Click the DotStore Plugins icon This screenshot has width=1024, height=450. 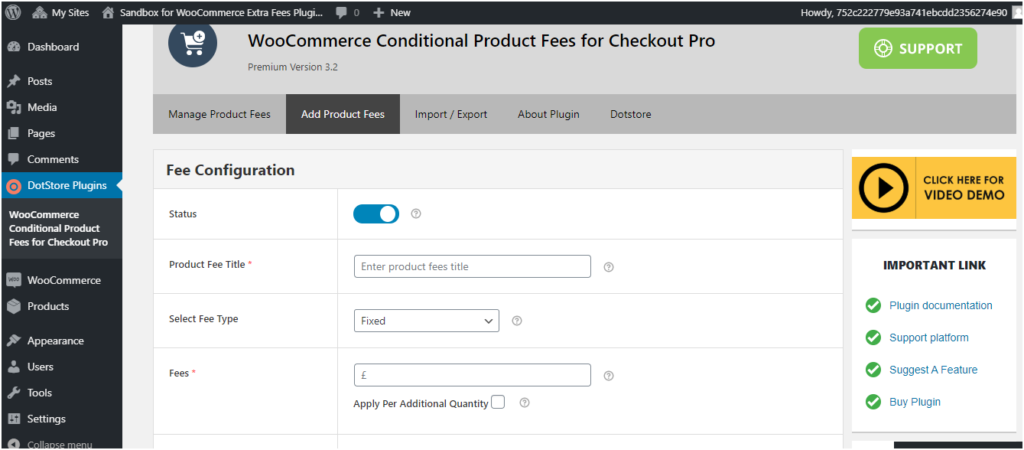coord(14,186)
